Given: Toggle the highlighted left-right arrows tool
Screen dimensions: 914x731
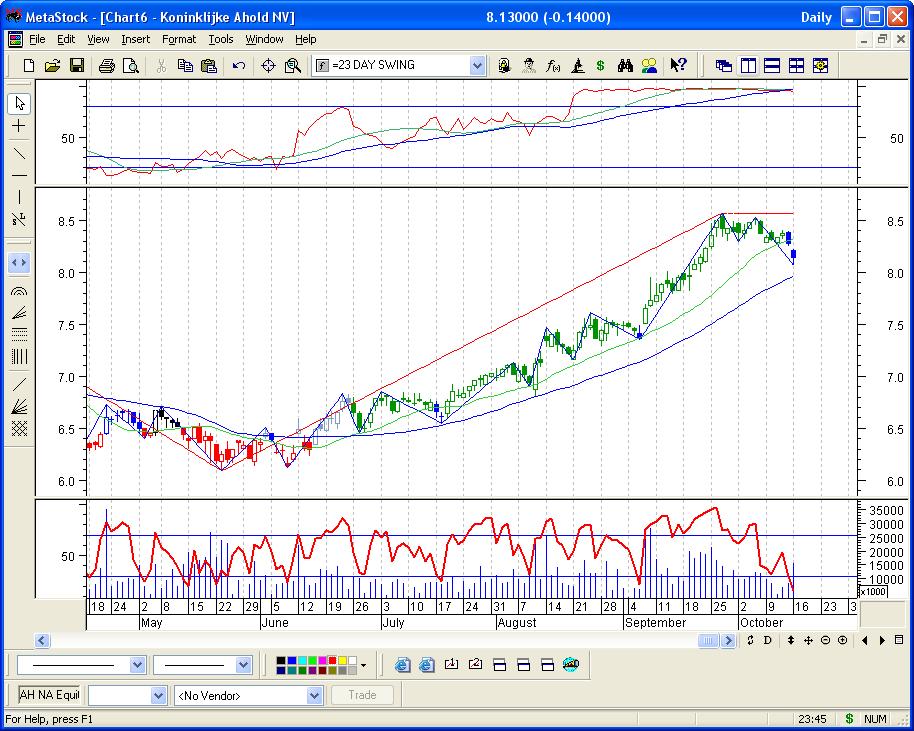Looking at the screenshot, I should [x=19, y=263].
